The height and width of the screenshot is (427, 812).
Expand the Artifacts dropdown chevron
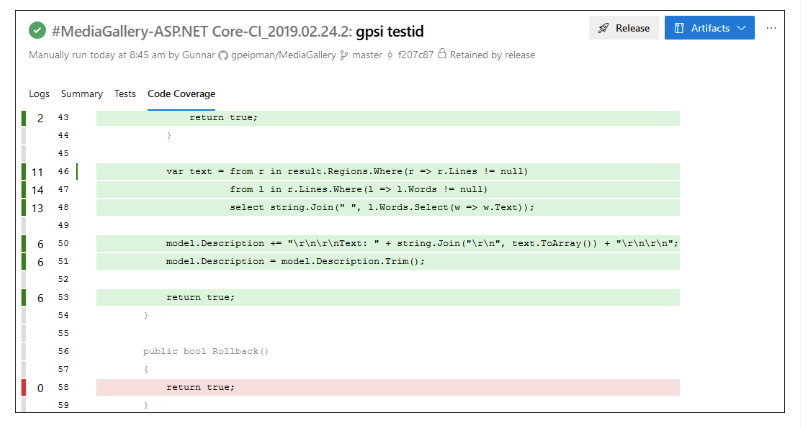pos(741,28)
